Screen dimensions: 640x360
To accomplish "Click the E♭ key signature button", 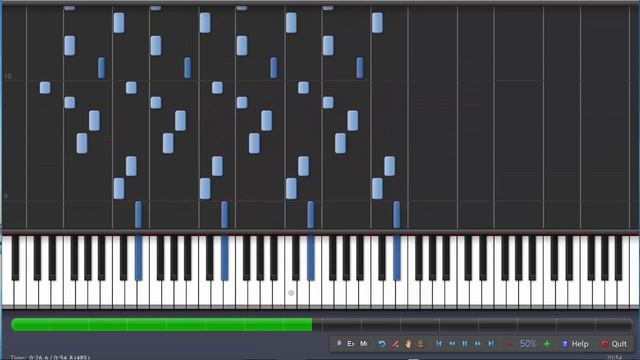I will pos(351,344).
